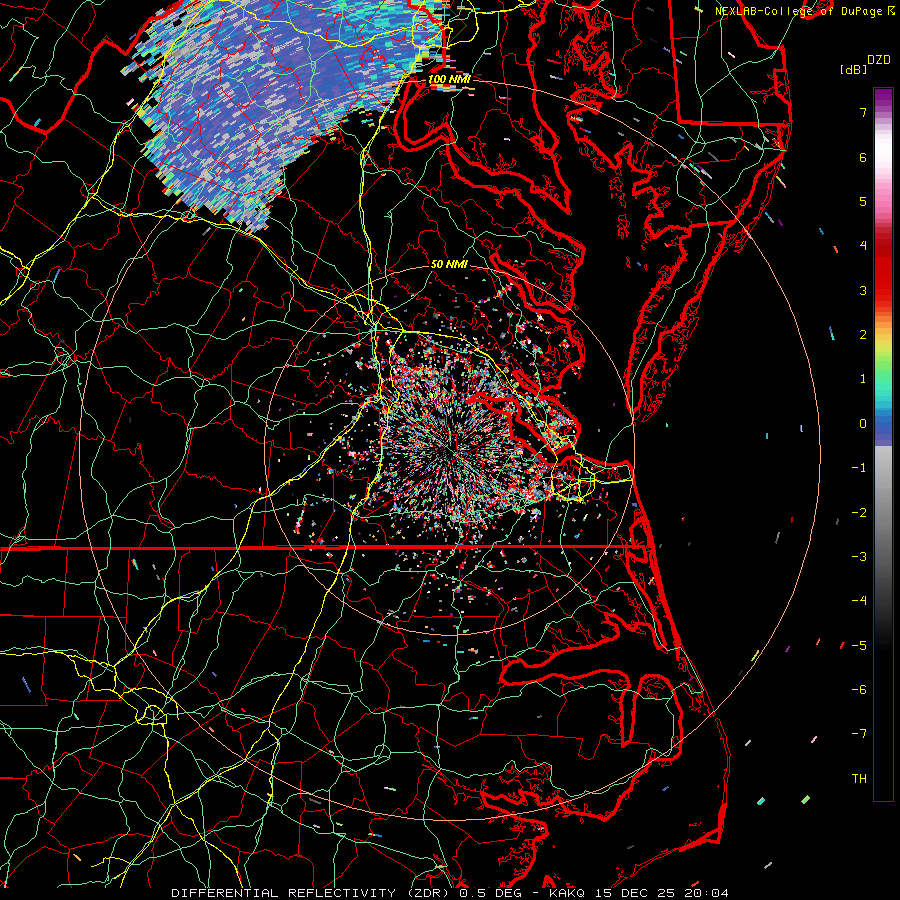This screenshot has width=900, height=900.
Task: Click the legend value 3
Action: [x=863, y=290]
